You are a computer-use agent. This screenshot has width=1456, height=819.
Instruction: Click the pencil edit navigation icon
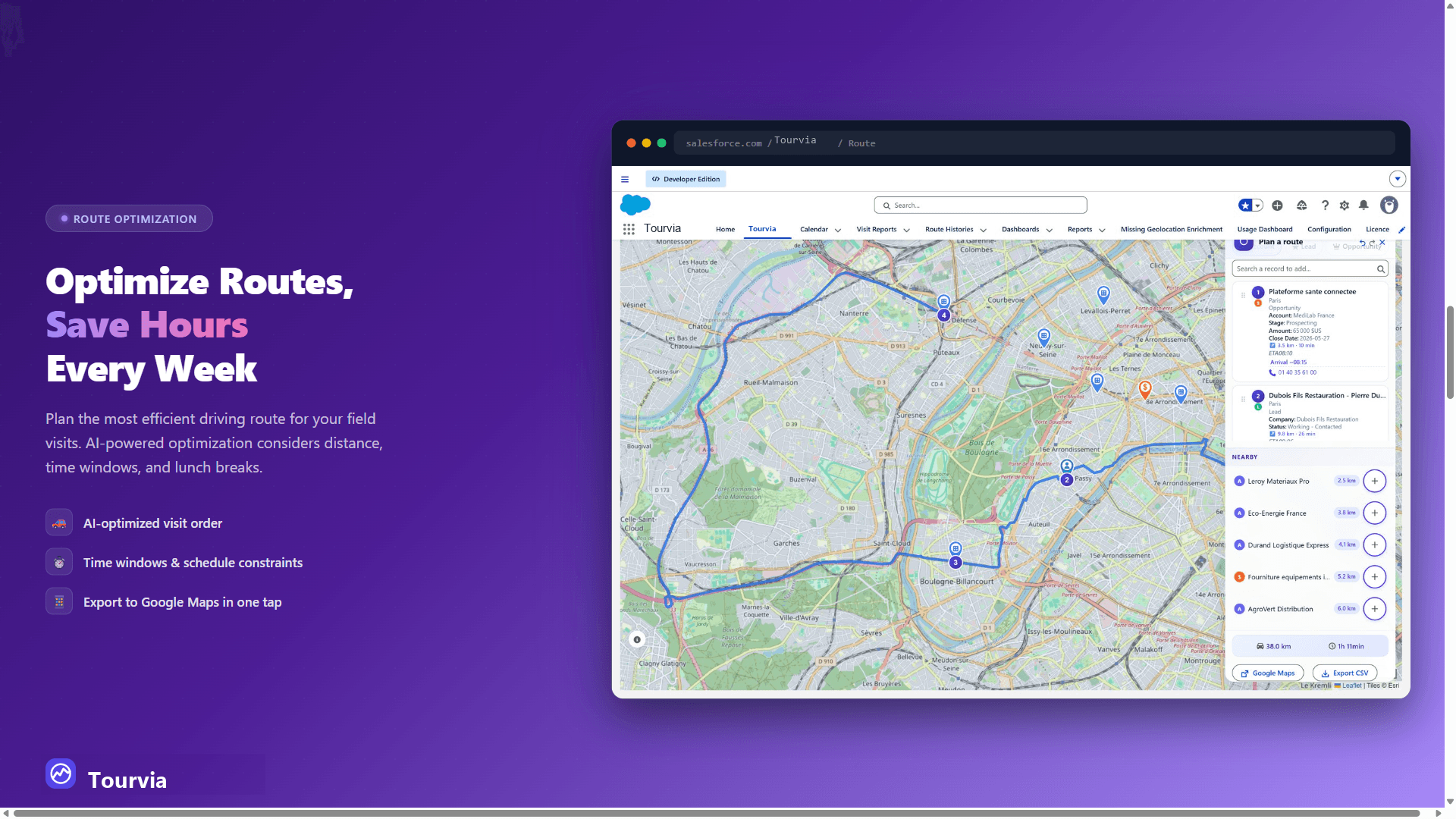tap(1401, 230)
